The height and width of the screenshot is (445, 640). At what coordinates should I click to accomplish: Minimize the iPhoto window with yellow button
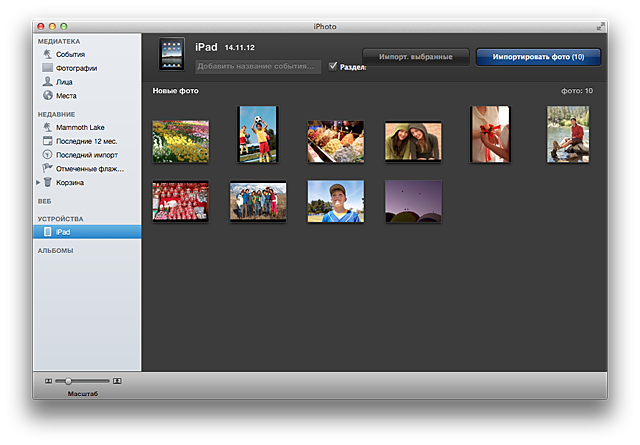click(52, 26)
